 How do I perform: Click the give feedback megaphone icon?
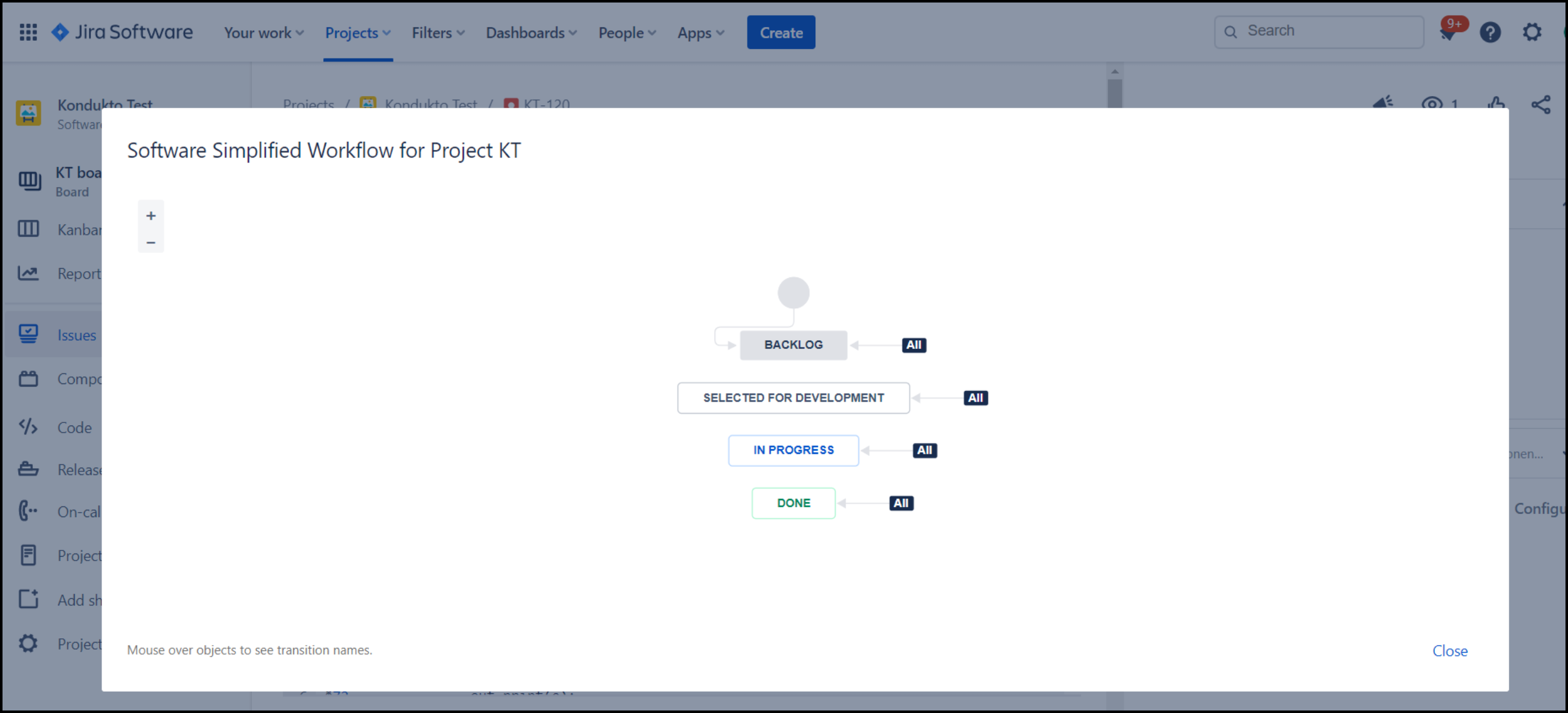tap(1383, 102)
